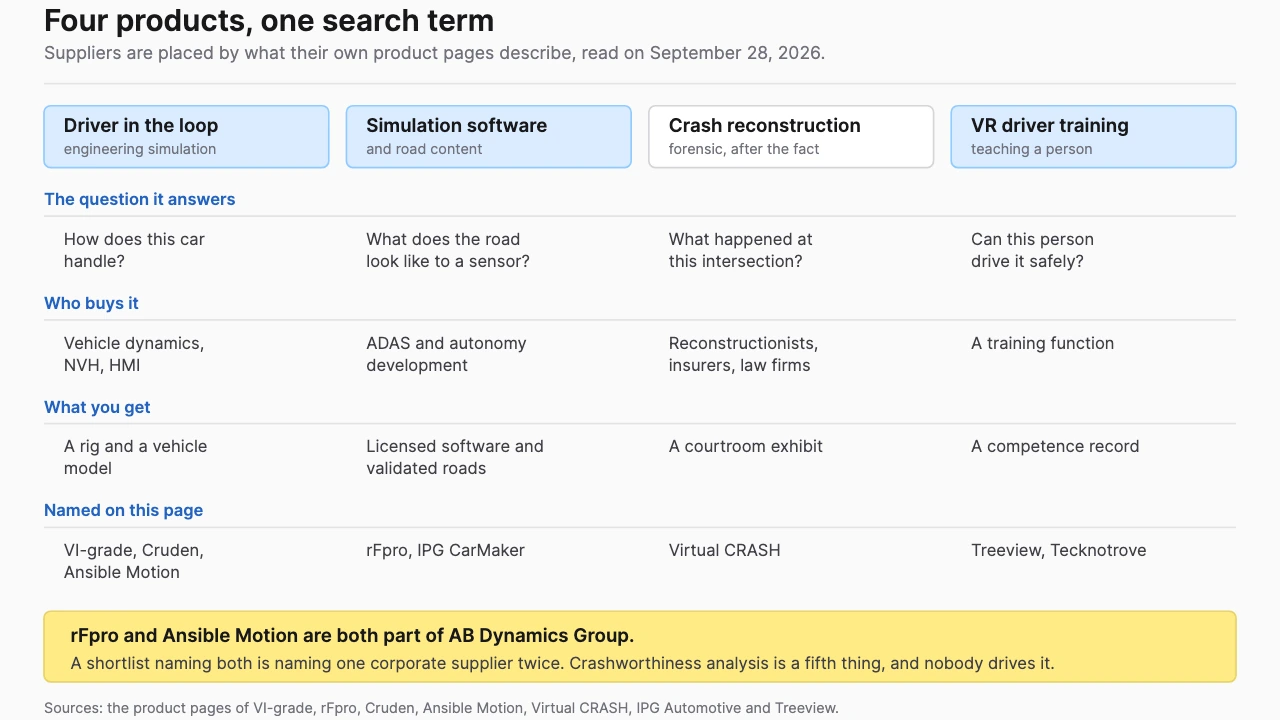Toggle the VR driver training card
This screenshot has height=720, width=1280.
(x=1093, y=137)
